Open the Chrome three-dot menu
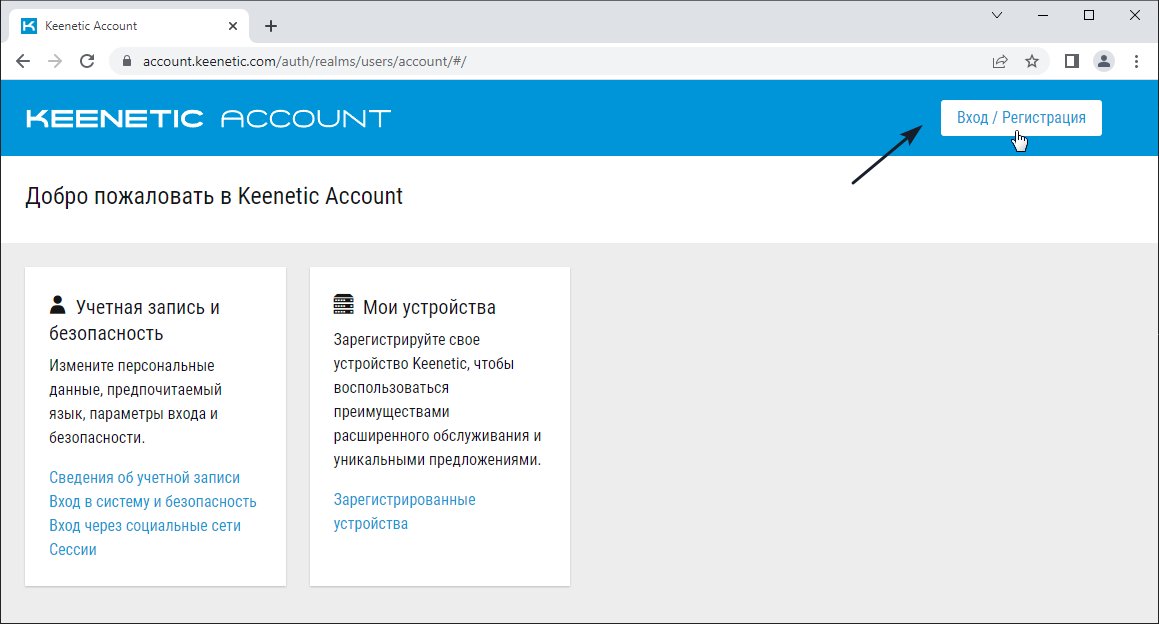This screenshot has width=1159, height=624. (1136, 61)
